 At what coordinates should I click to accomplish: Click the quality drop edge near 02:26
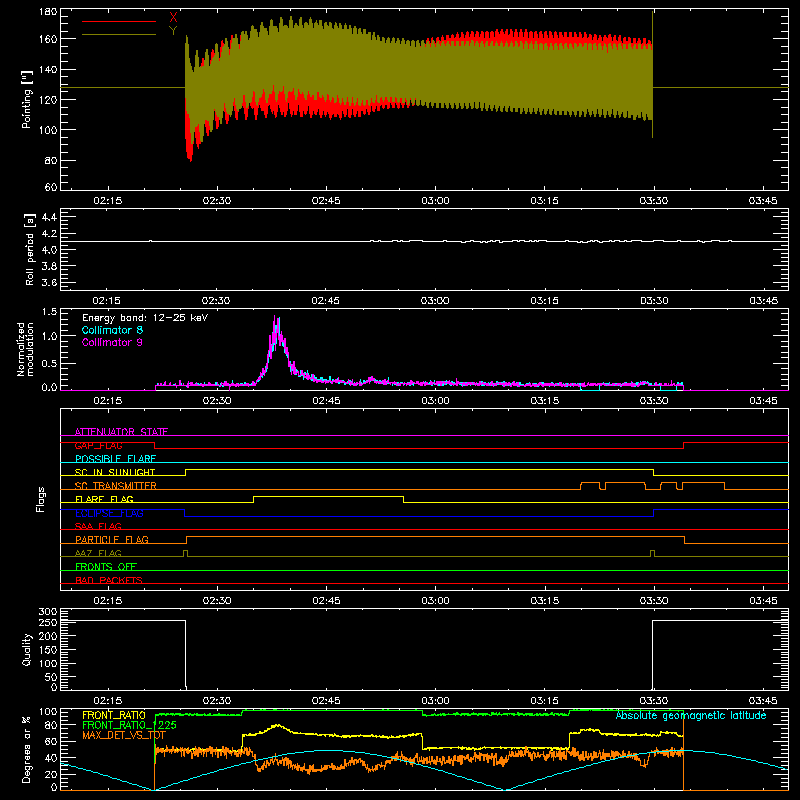click(x=186, y=654)
